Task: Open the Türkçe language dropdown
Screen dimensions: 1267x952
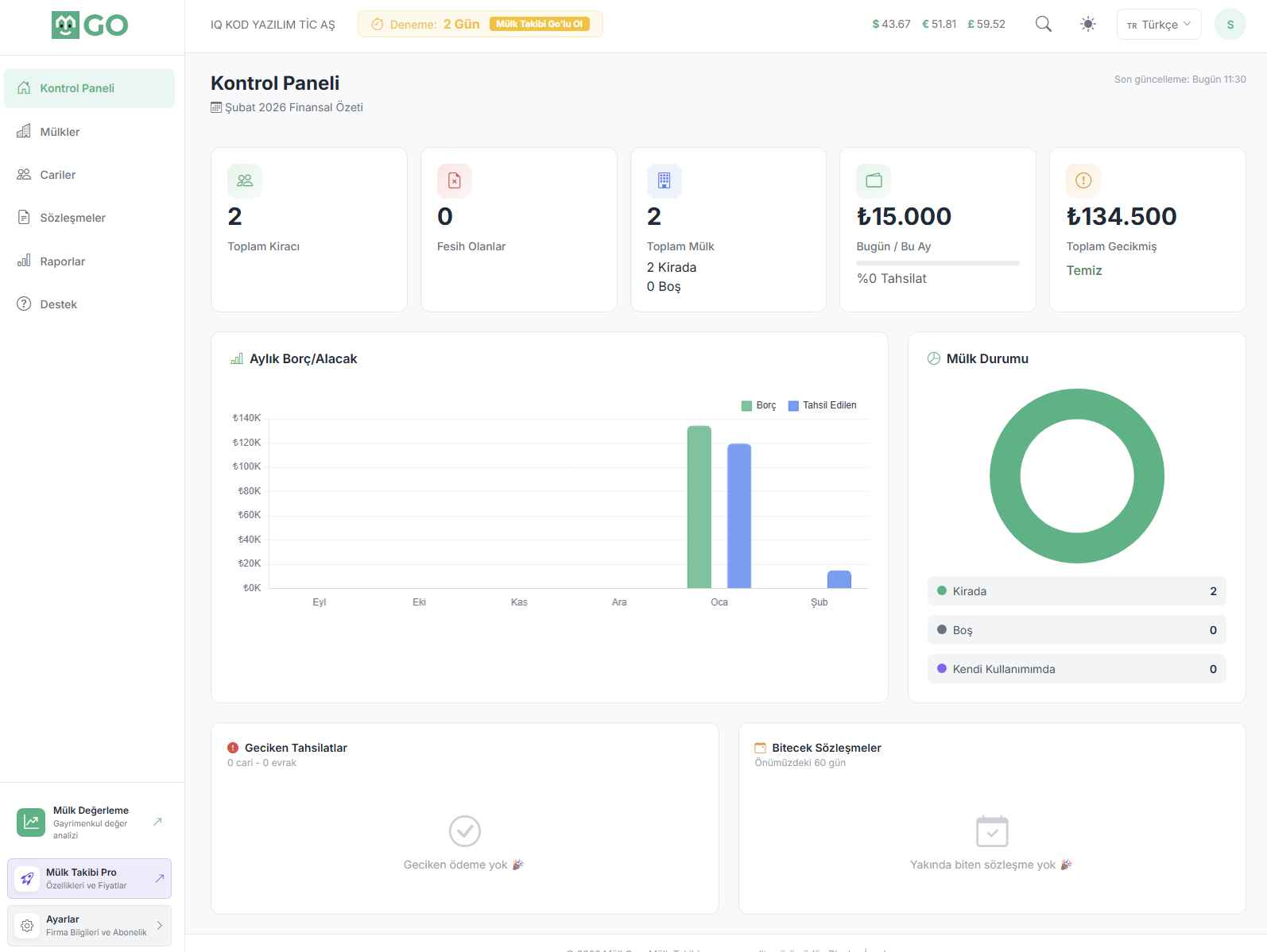Action: point(1158,25)
